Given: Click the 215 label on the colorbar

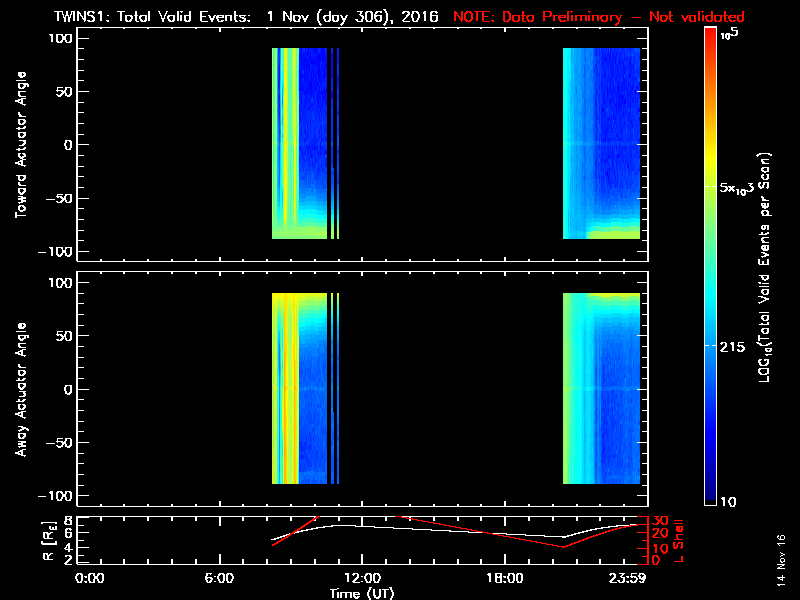Looking at the screenshot, I should click(x=736, y=346).
